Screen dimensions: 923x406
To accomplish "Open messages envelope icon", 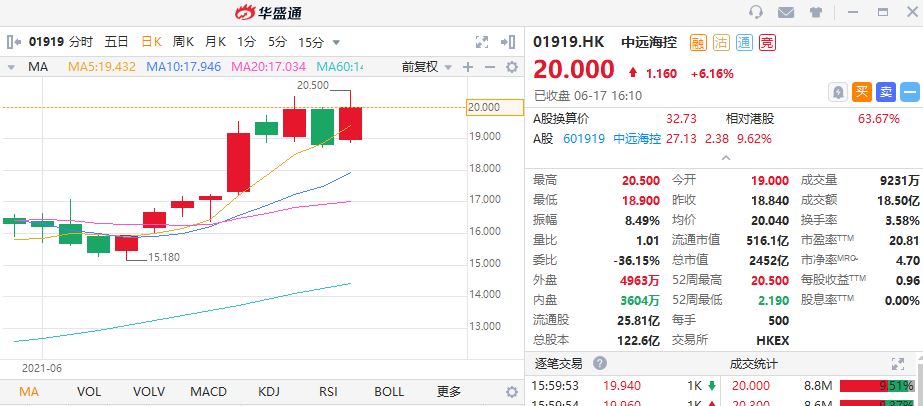I will click(786, 12).
